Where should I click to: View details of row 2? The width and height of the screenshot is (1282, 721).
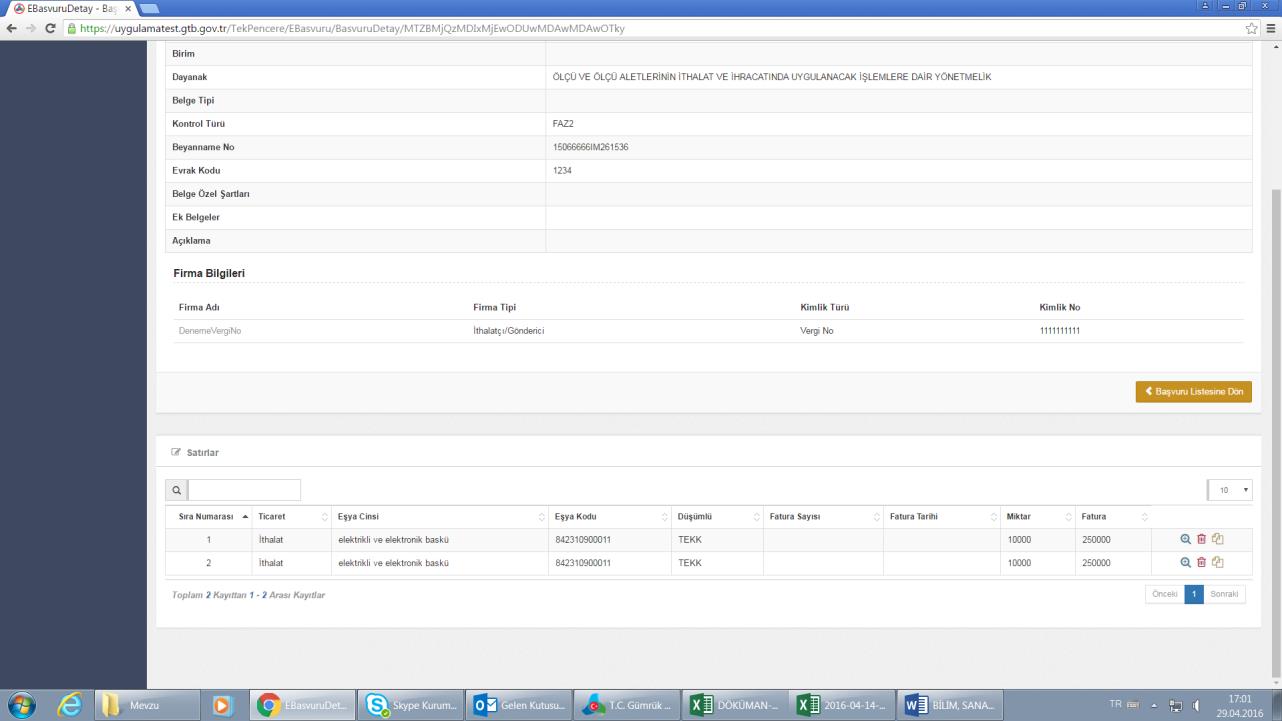tap(1186, 562)
